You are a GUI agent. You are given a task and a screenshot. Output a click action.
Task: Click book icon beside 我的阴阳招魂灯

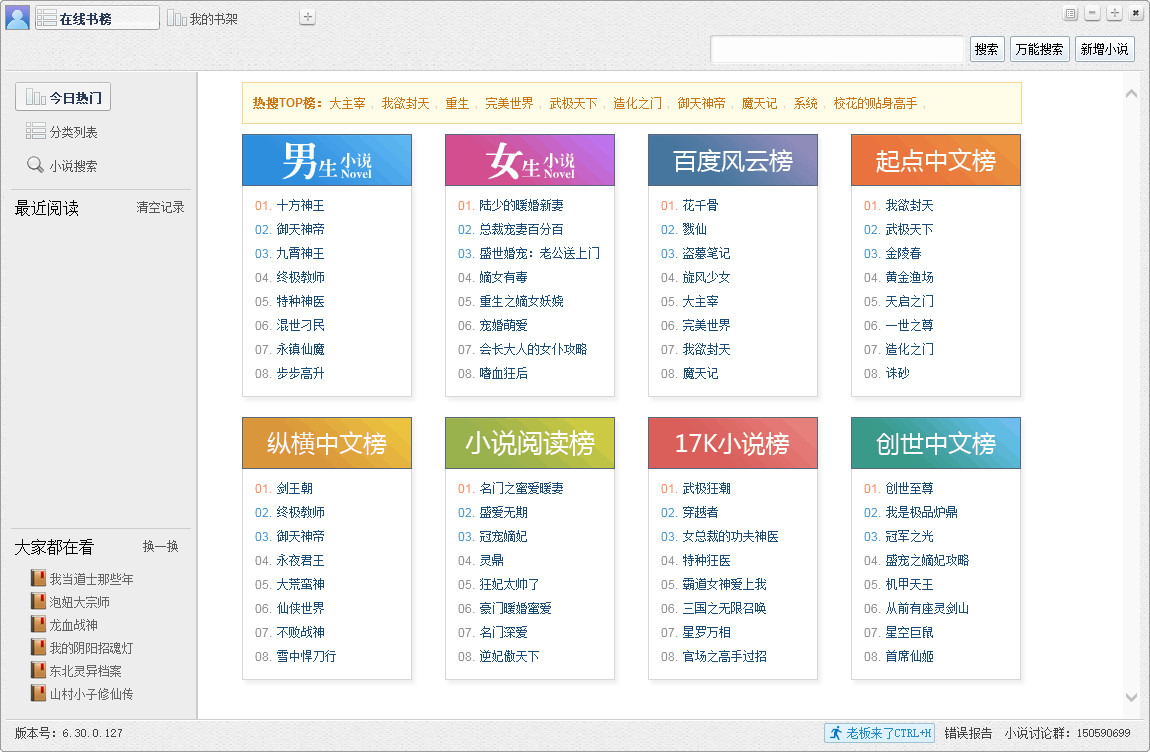[x=38, y=647]
